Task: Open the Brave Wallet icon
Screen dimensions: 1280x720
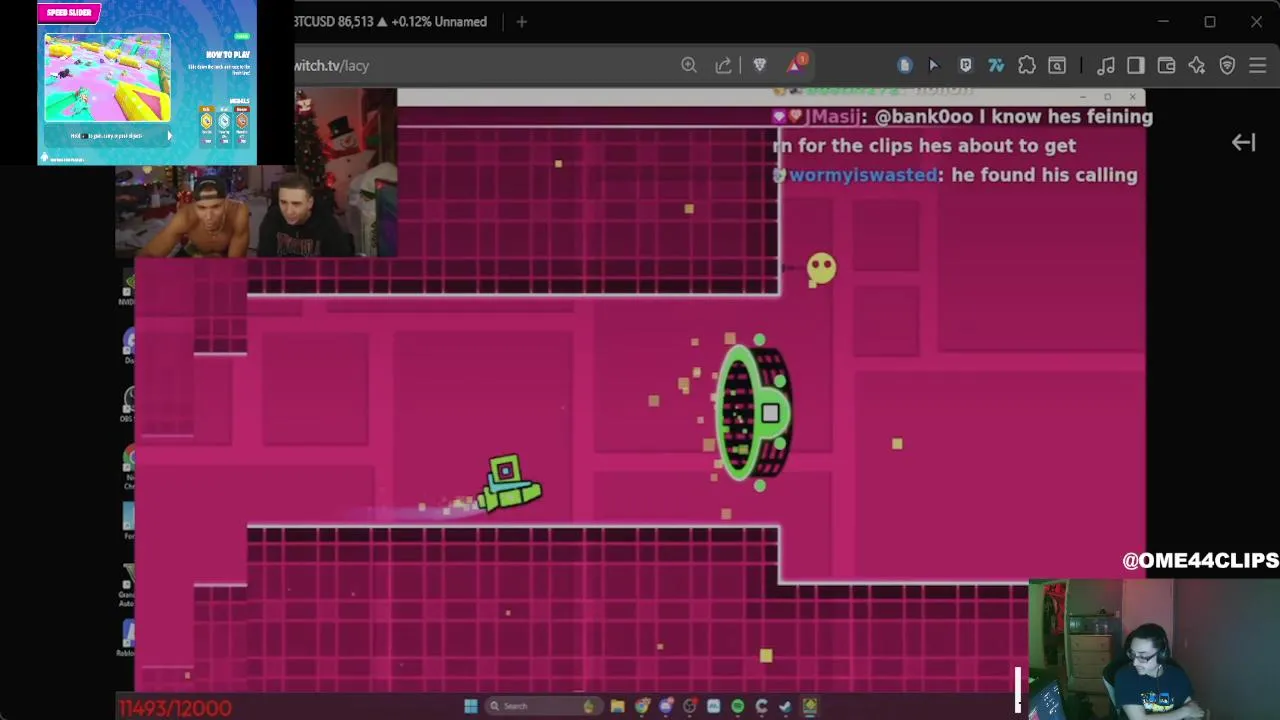Action: point(1166,65)
